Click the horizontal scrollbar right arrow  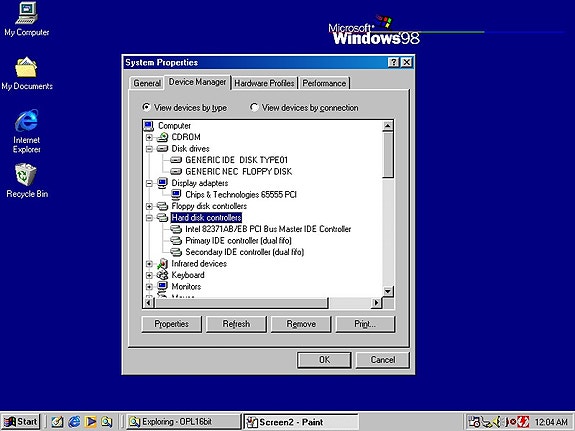(x=376, y=303)
